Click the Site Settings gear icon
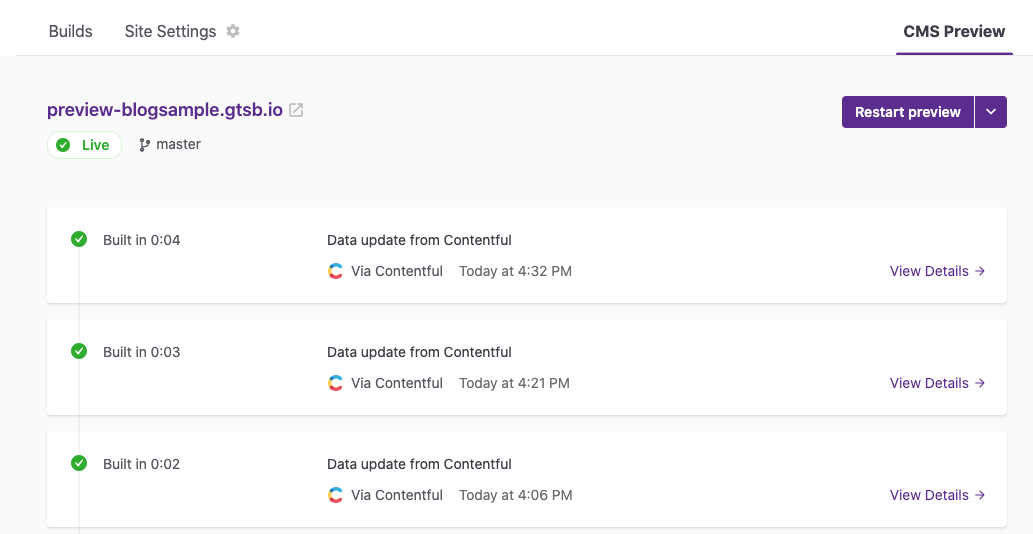This screenshot has height=534, width=1033. pyautogui.click(x=233, y=31)
